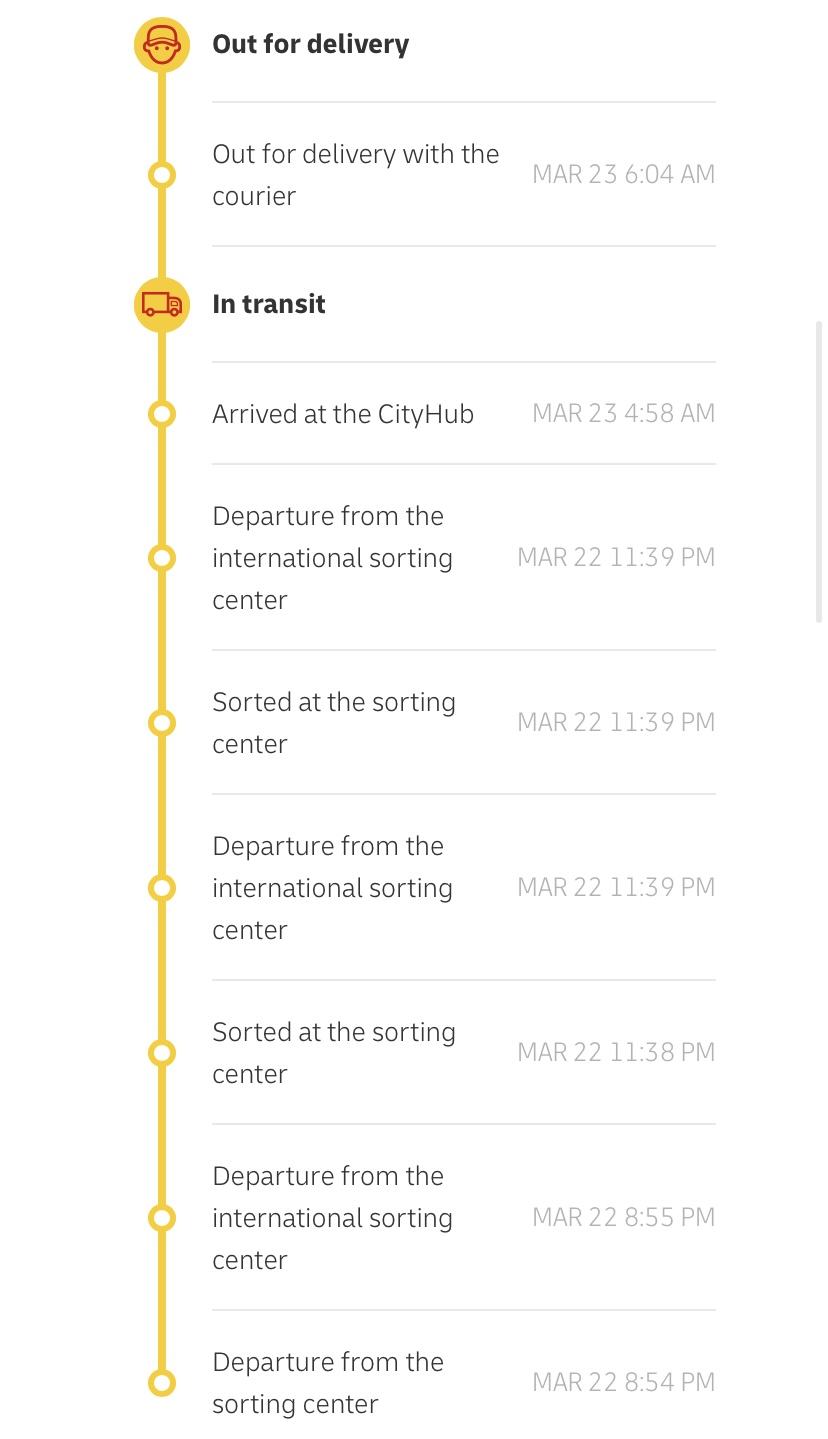Viewport: 828px width, 1439px height.
Task: Click the MAR 22 11:38 PM timestamp
Action: click(x=617, y=1052)
